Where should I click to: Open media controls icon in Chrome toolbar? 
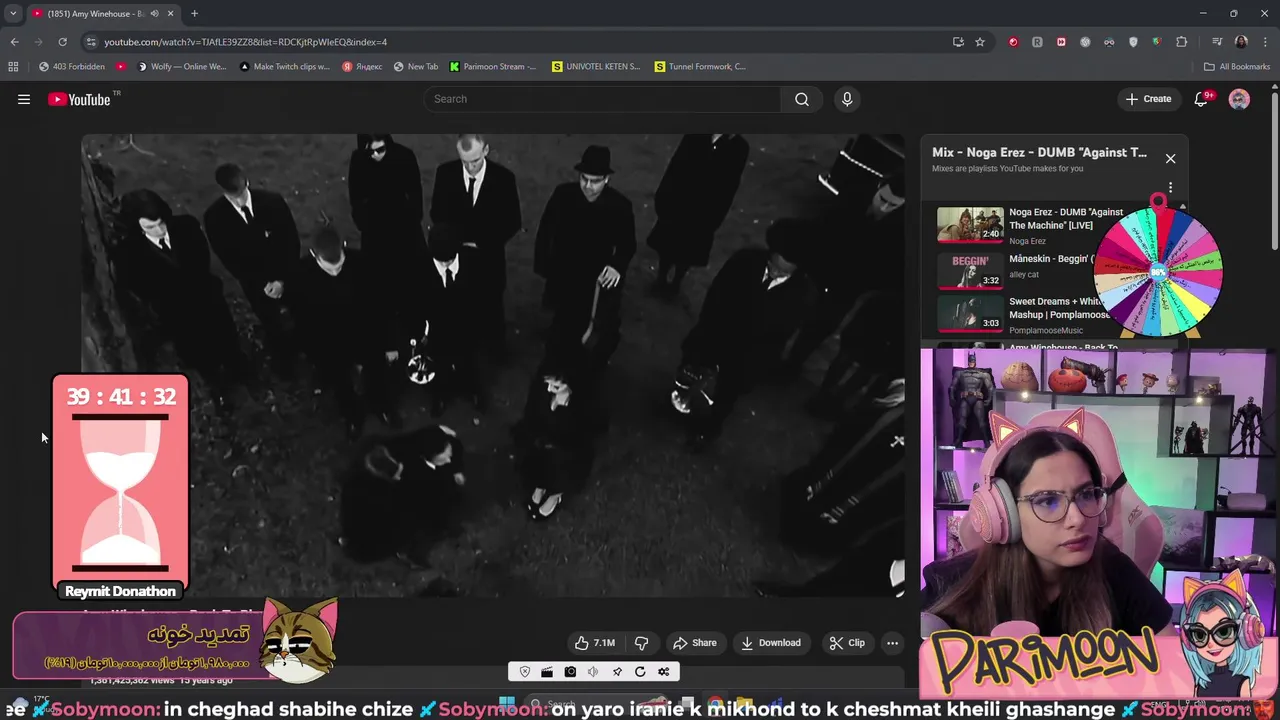[x=1217, y=42]
